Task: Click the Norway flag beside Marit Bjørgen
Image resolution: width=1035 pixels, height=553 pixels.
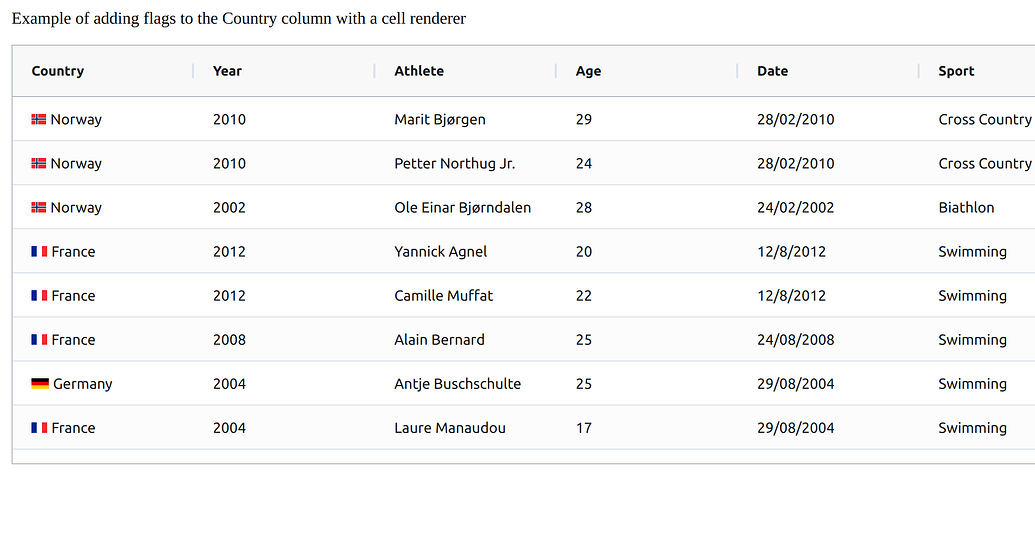Action: tap(39, 119)
